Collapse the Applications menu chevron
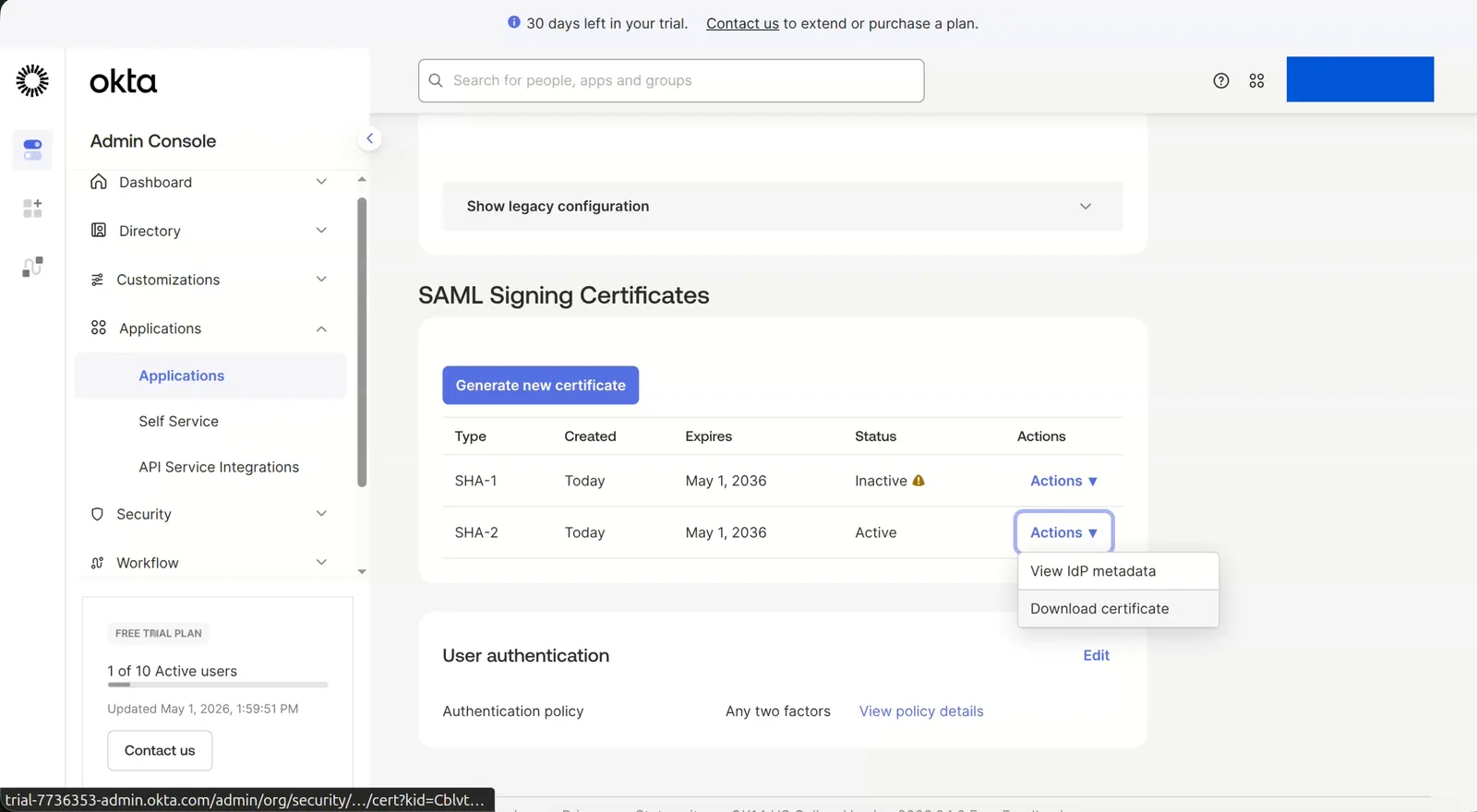 pyautogui.click(x=321, y=328)
